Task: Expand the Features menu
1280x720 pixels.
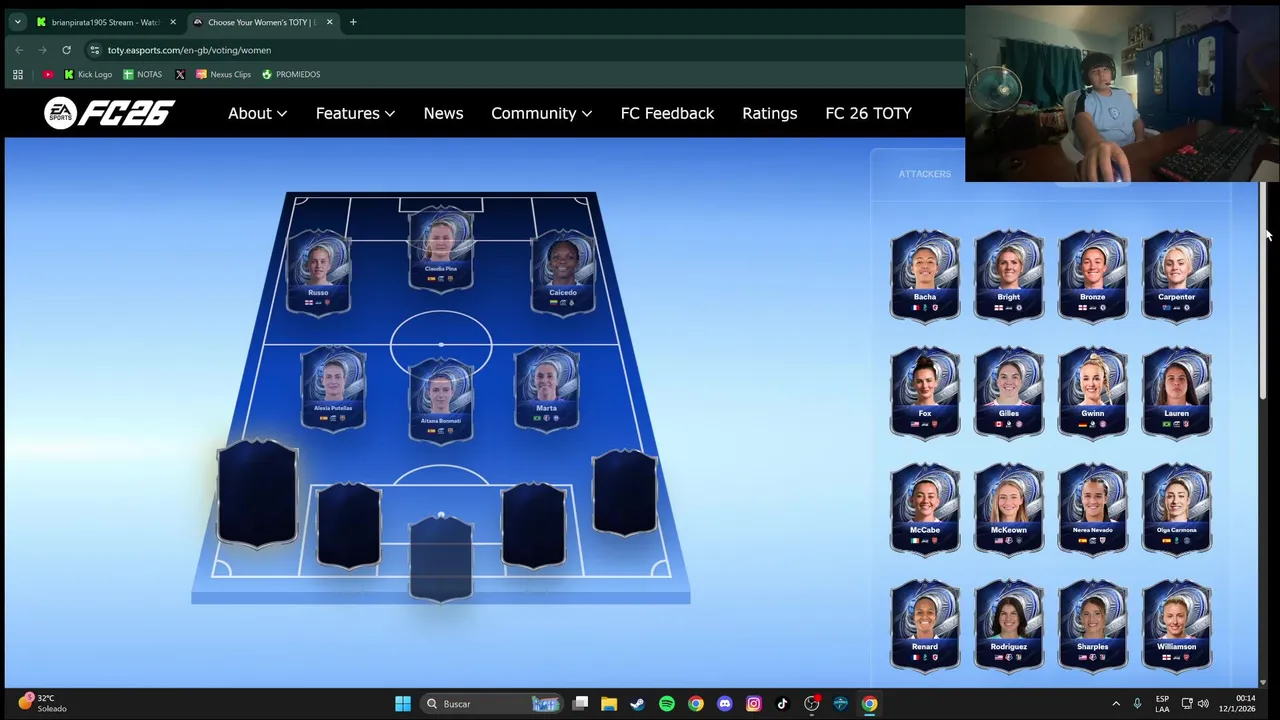Action: tap(355, 113)
